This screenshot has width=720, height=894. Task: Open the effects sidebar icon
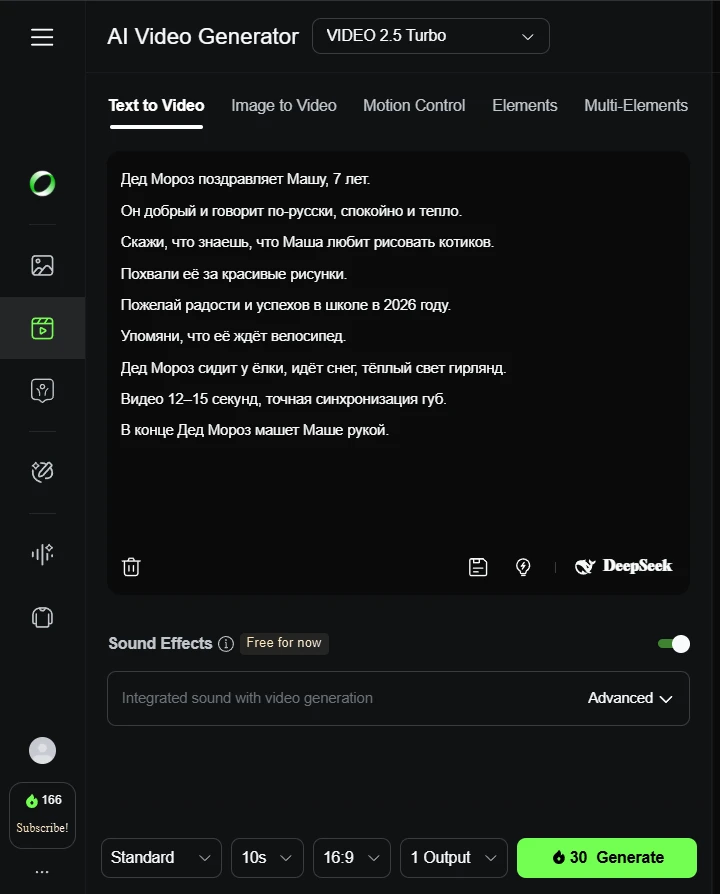point(42,472)
